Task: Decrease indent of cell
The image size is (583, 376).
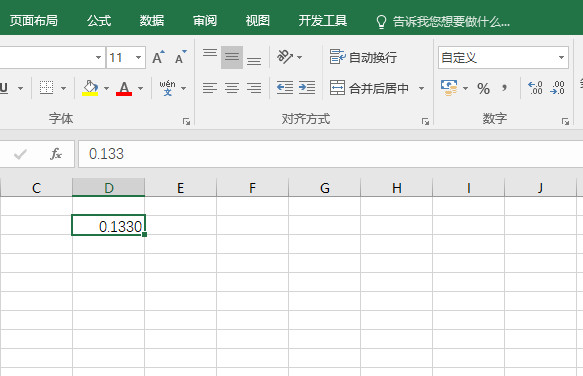Action: point(285,88)
